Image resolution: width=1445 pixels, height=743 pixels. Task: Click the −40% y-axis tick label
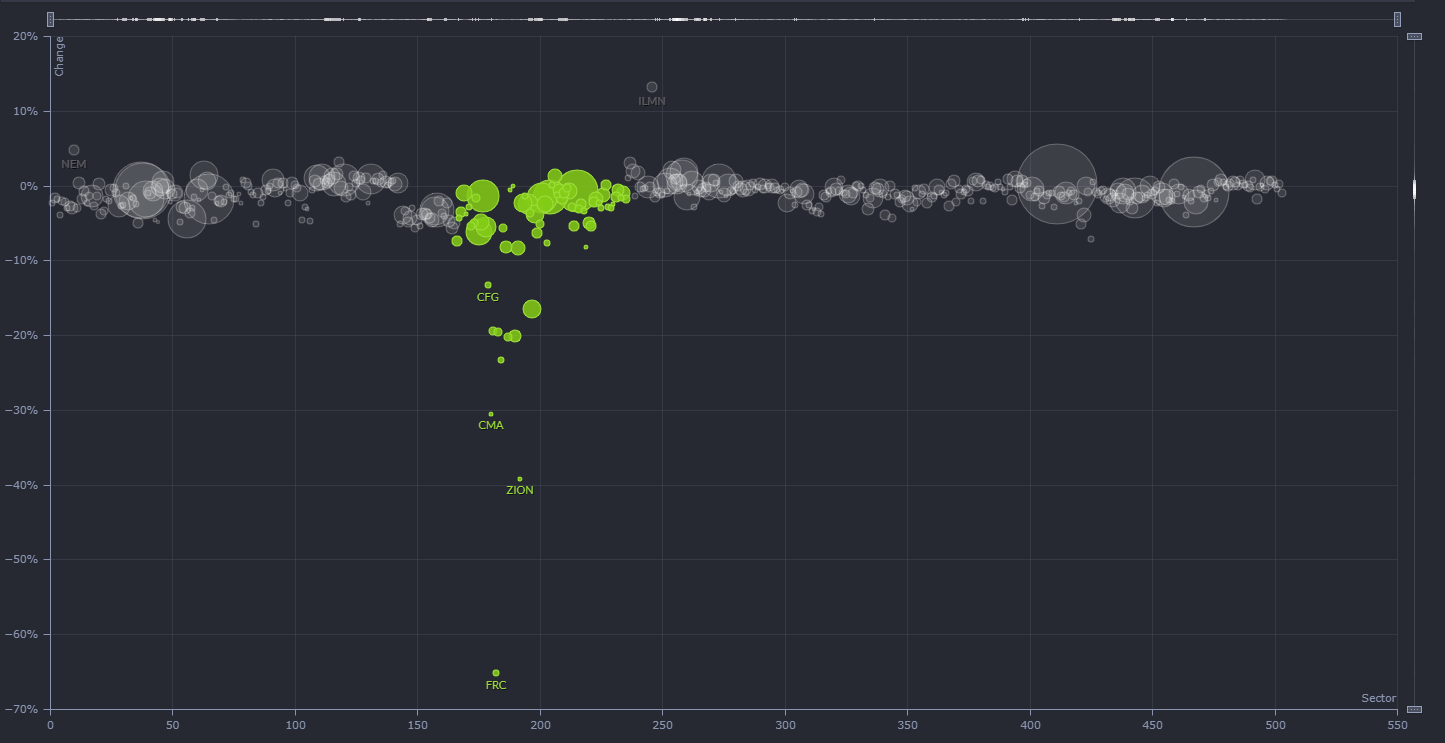click(21, 485)
